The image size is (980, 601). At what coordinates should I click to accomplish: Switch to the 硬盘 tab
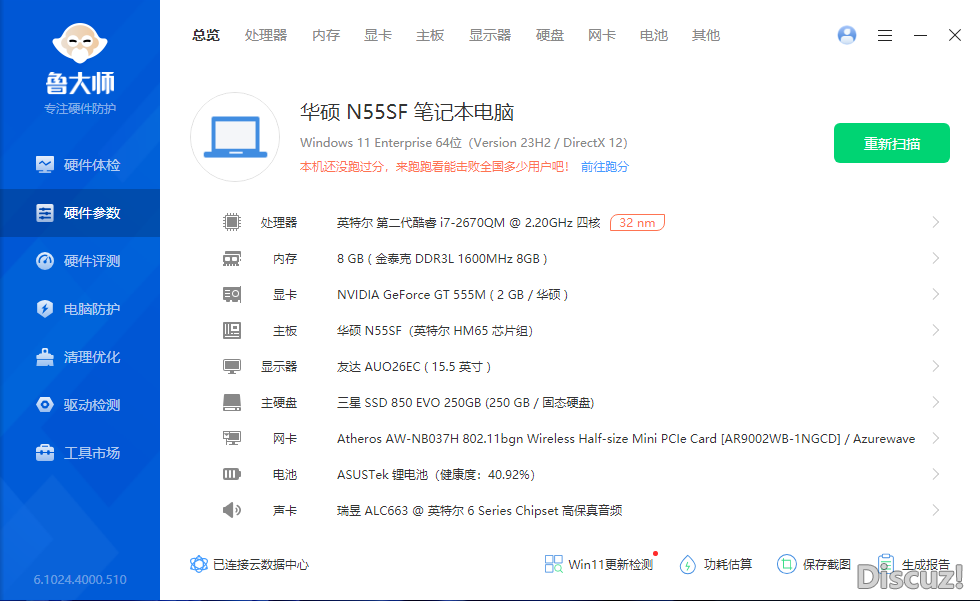(550, 36)
